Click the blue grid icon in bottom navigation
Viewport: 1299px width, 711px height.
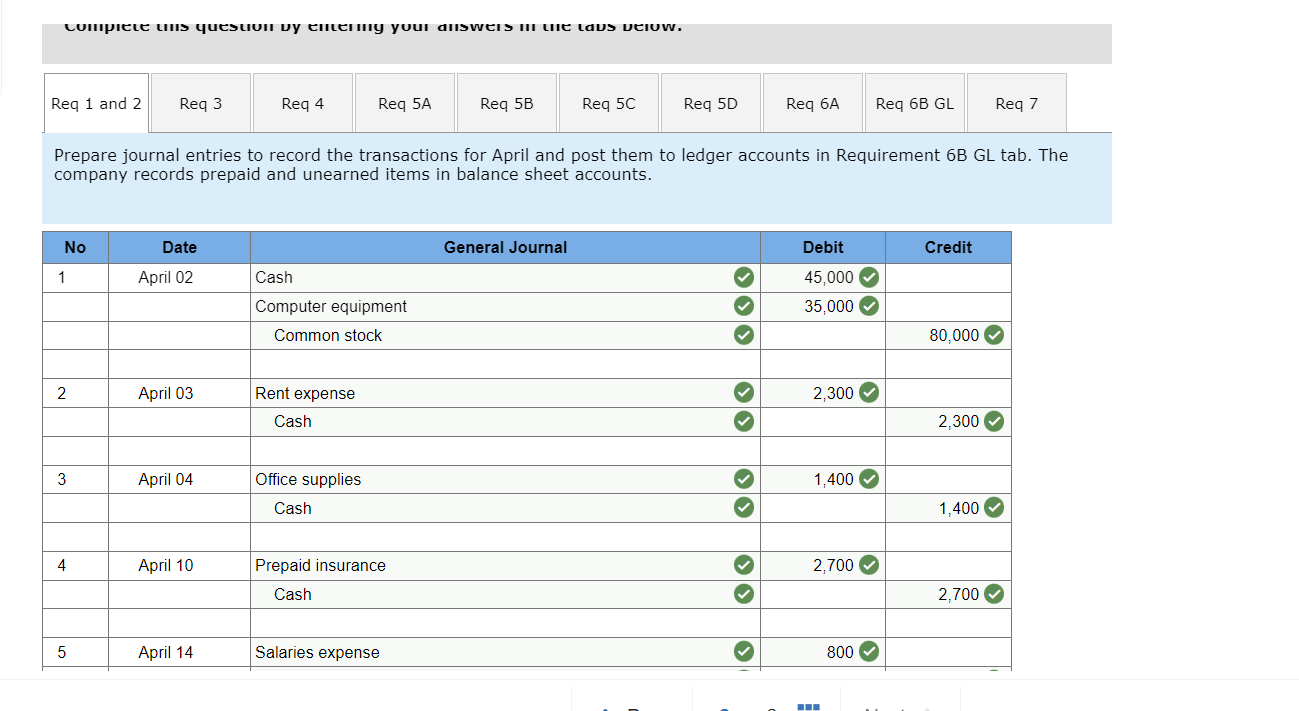pos(807,707)
